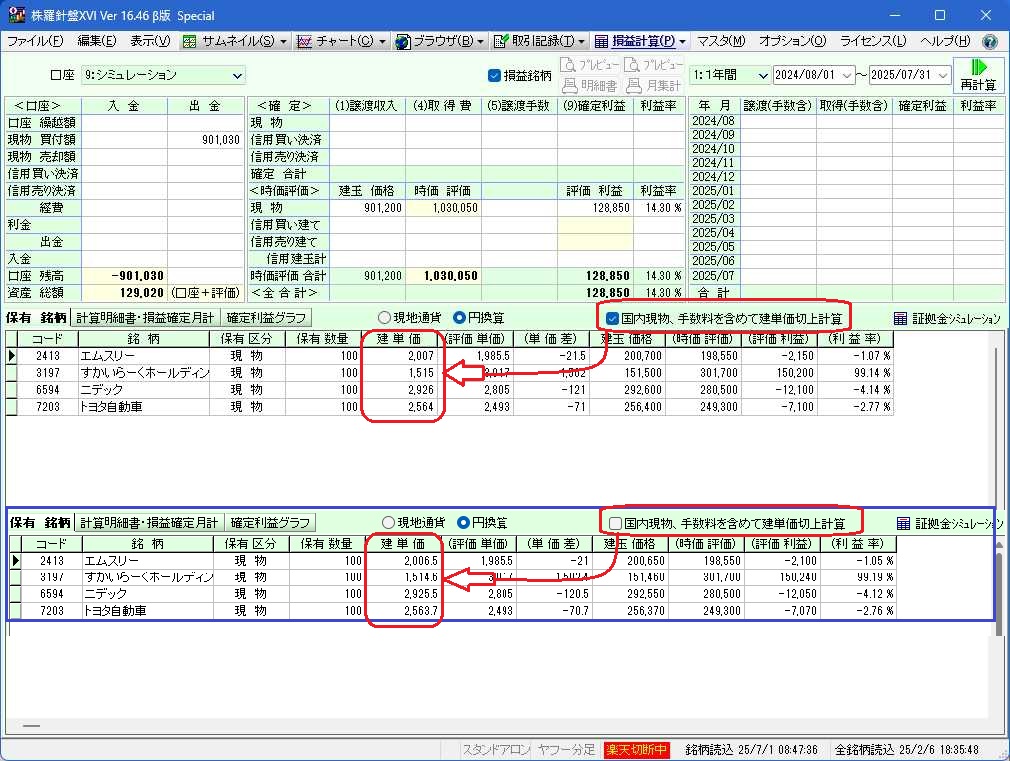Switch to 計算明細書・損益確定月計 tab in upper panel
This screenshot has width=1010, height=761.
145,318
